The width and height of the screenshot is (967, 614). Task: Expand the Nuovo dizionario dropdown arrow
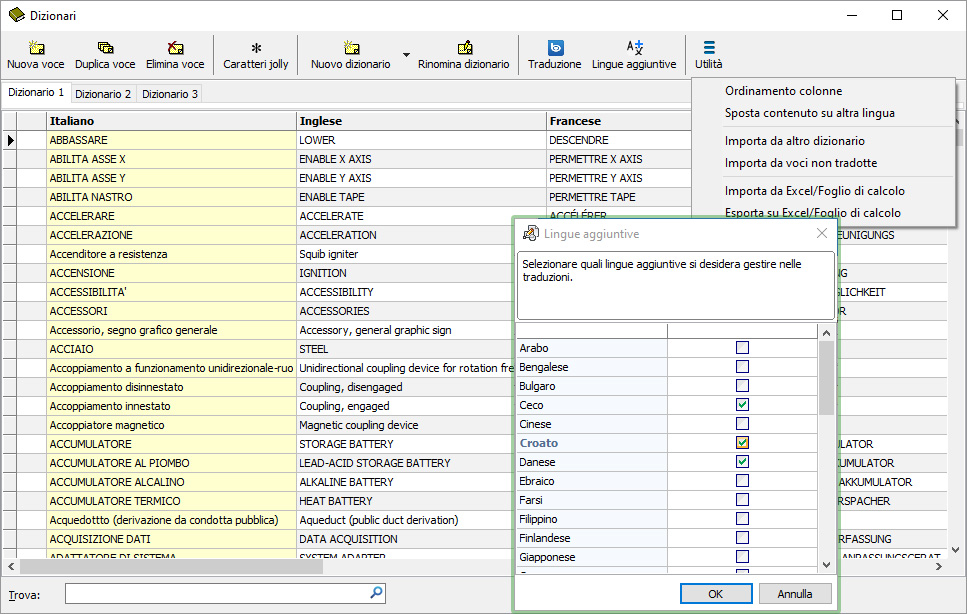click(406, 55)
